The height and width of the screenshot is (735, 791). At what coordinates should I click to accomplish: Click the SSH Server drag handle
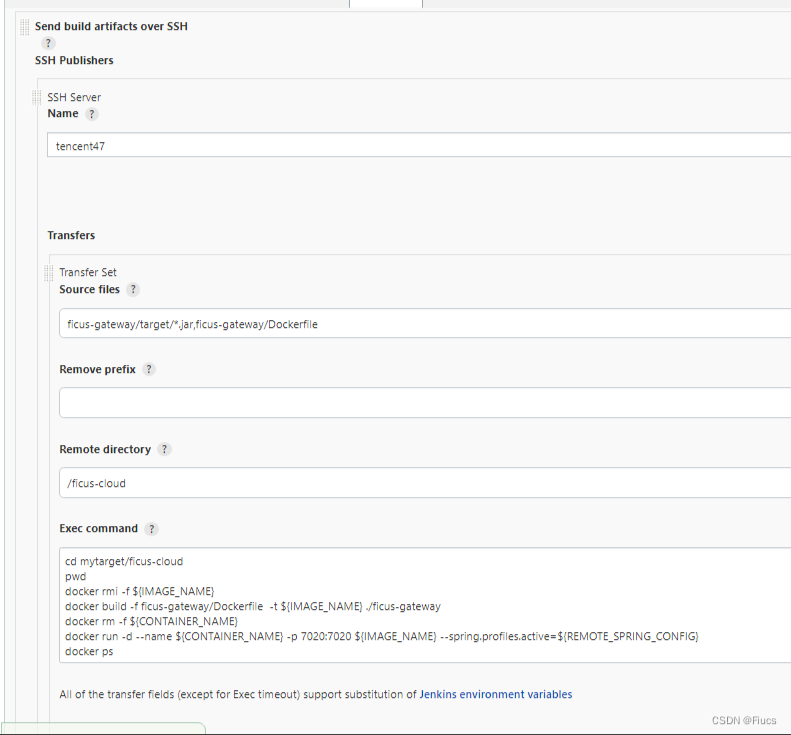click(x=37, y=97)
